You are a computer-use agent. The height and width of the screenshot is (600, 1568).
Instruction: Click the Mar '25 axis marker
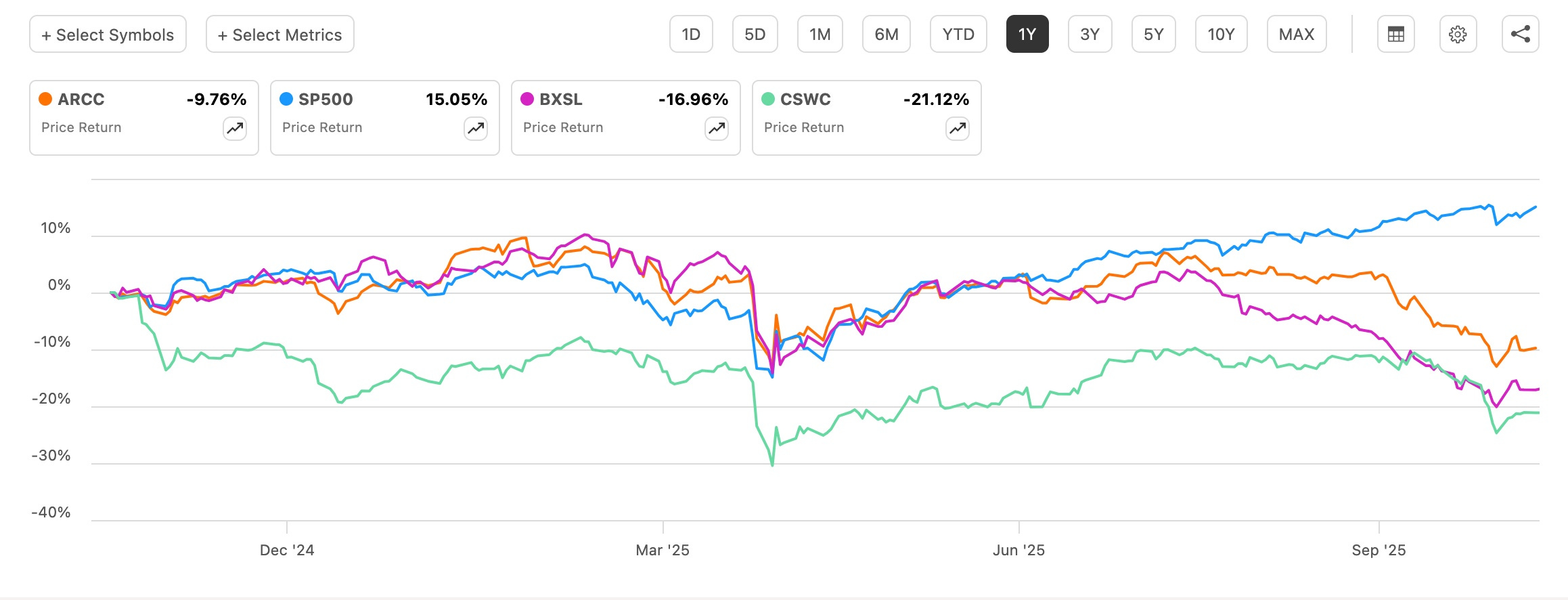click(x=663, y=550)
